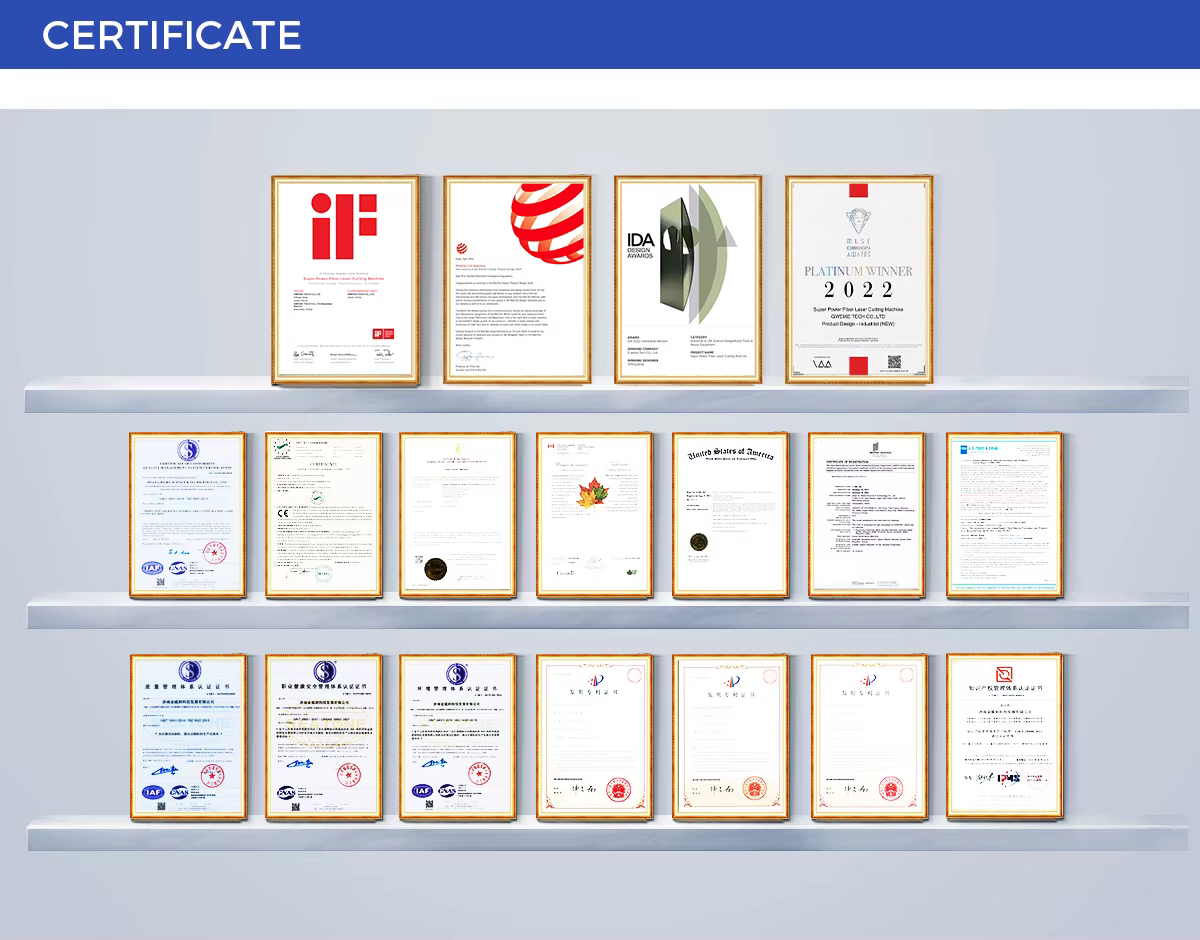
Task: Click the red iF logo
Action: click(x=345, y=226)
